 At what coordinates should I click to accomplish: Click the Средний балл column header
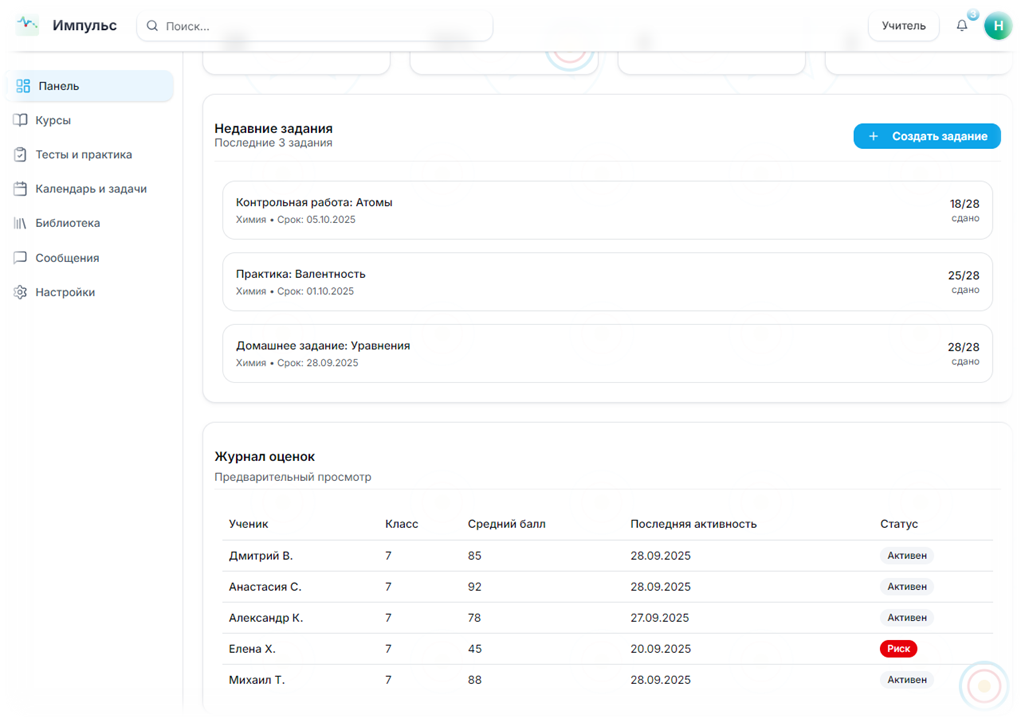(x=506, y=524)
